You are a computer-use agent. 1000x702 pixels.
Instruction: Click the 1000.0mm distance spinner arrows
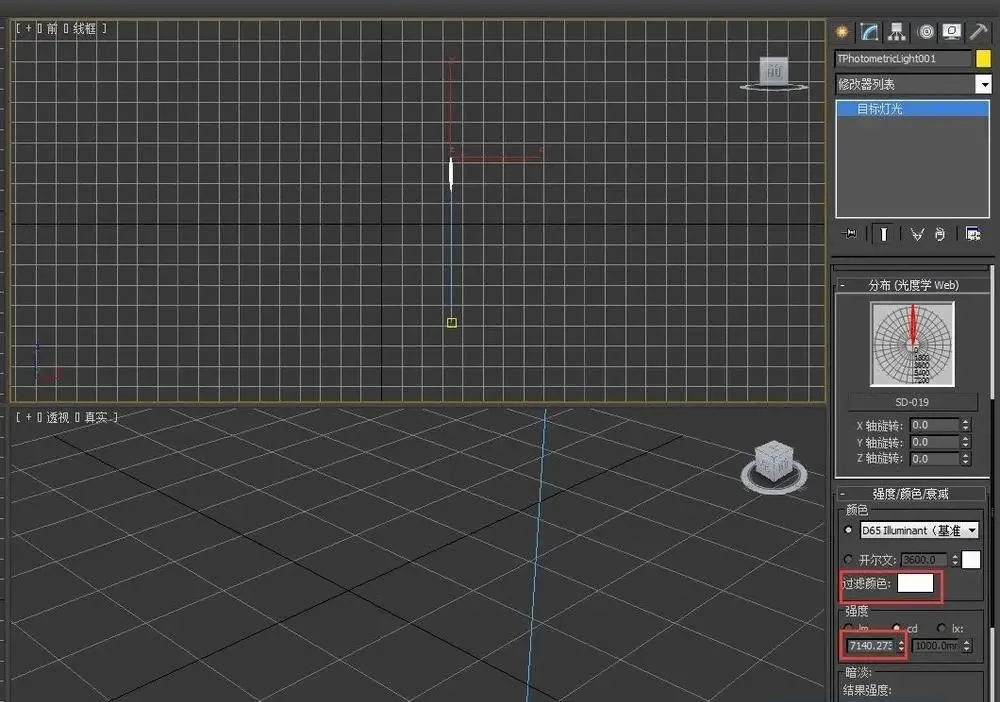coord(967,646)
